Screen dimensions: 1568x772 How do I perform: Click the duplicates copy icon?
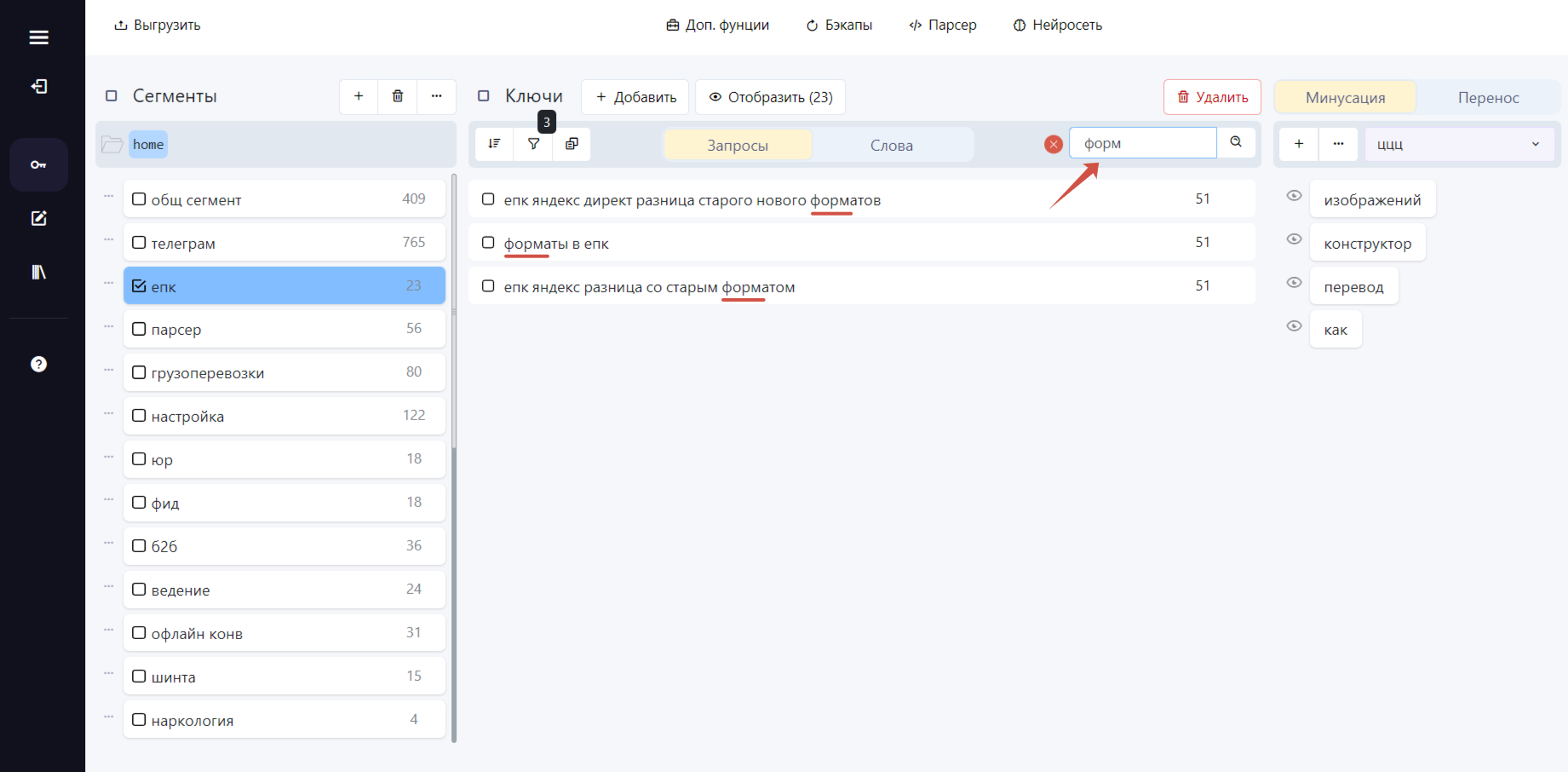click(x=571, y=143)
